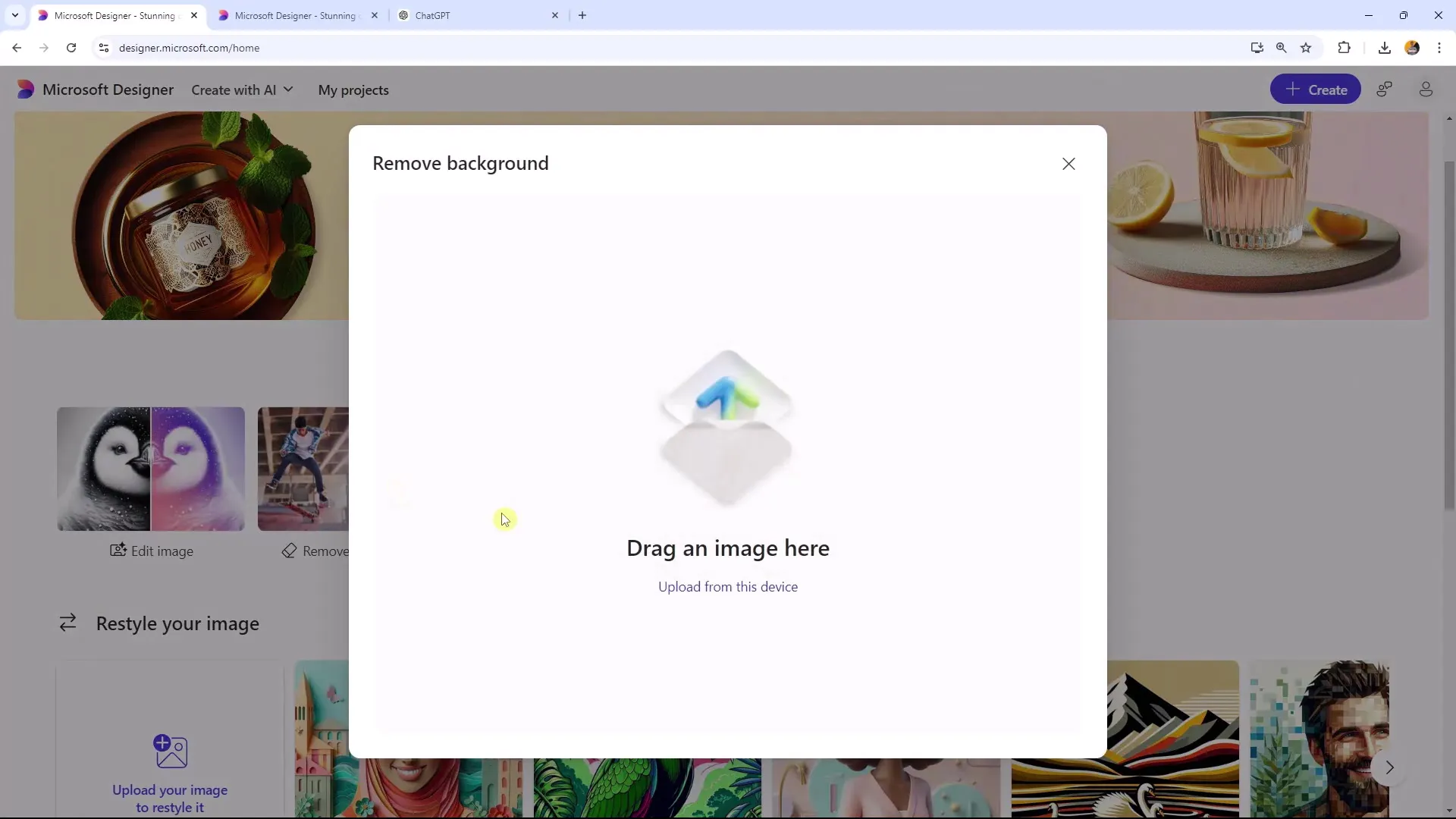
Task: Click the skateboarder Remove background thumbnail
Action: pos(303,469)
